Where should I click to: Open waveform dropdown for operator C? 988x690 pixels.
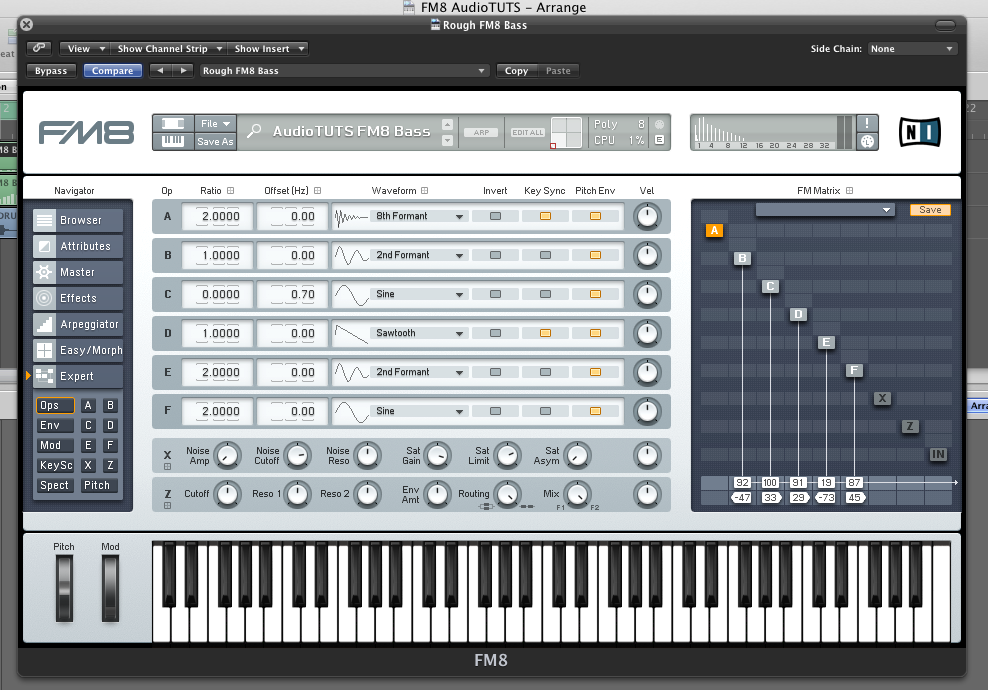click(419, 294)
